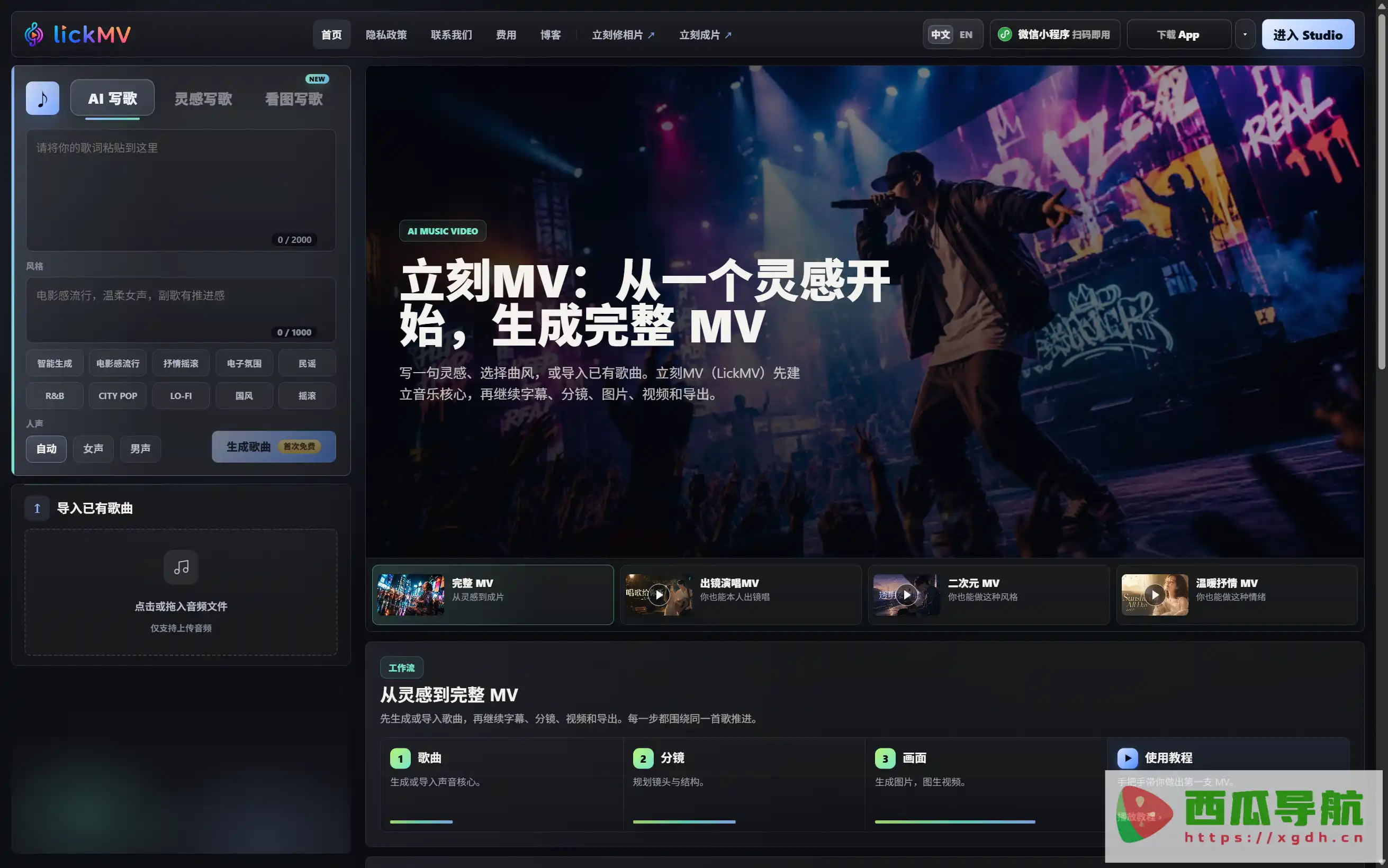Toggle the 抒情摇滚 style chip
This screenshot has height=868, width=1388.
point(181,364)
